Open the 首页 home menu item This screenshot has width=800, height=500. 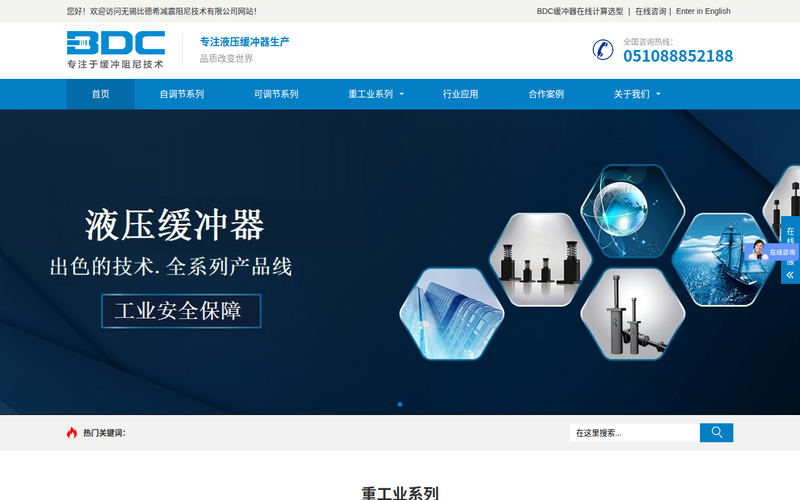(101, 94)
